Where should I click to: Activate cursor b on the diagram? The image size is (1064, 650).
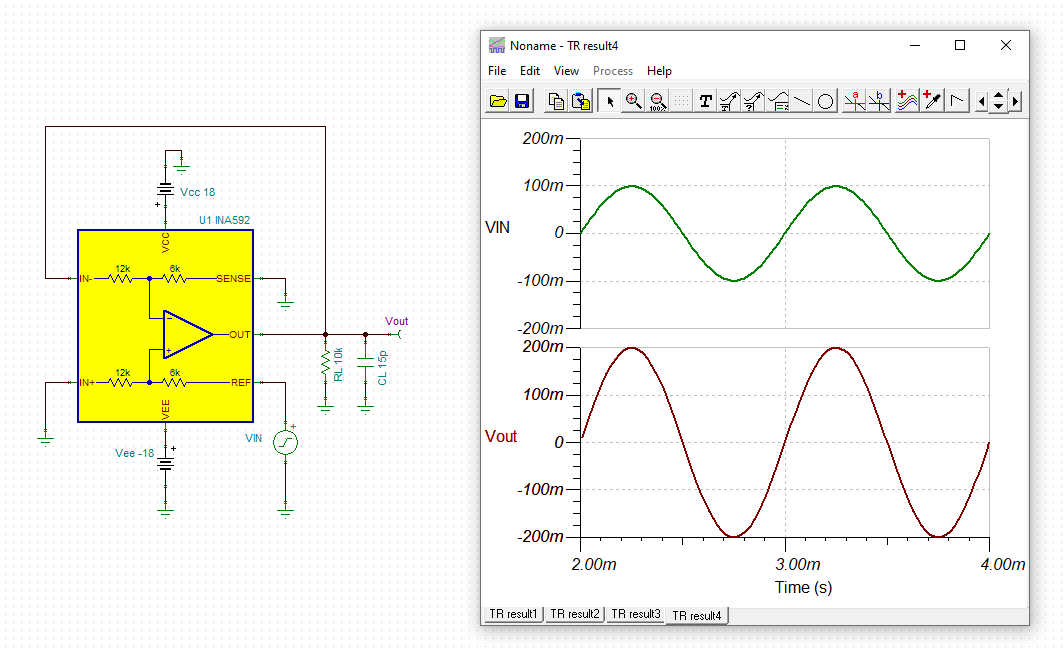[879, 101]
